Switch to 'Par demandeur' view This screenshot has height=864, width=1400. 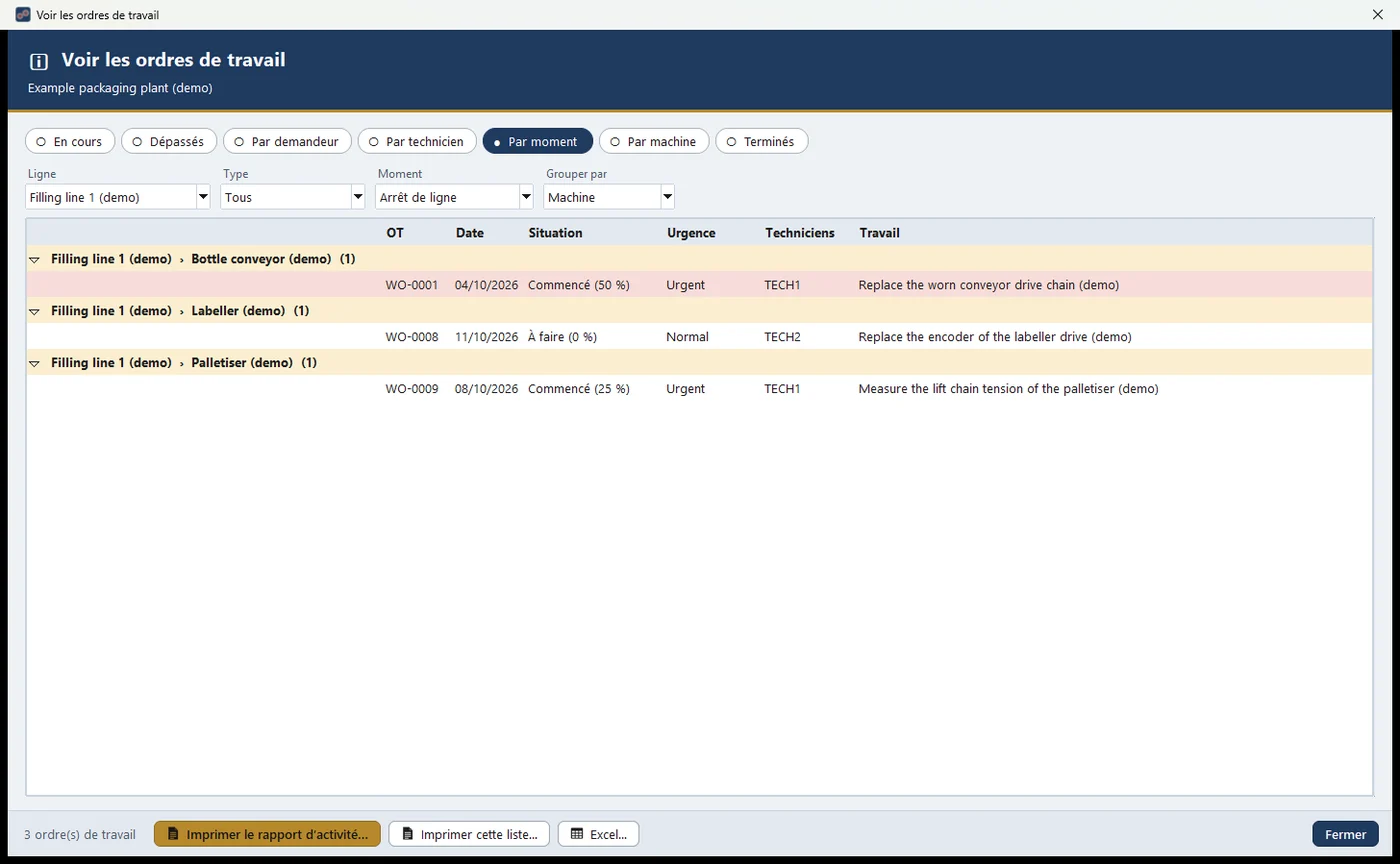[287, 142]
